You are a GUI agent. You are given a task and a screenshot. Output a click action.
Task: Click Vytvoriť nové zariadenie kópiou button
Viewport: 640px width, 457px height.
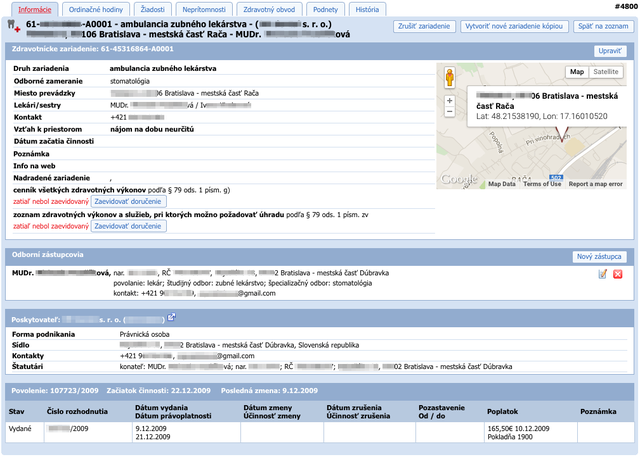point(514,26)
